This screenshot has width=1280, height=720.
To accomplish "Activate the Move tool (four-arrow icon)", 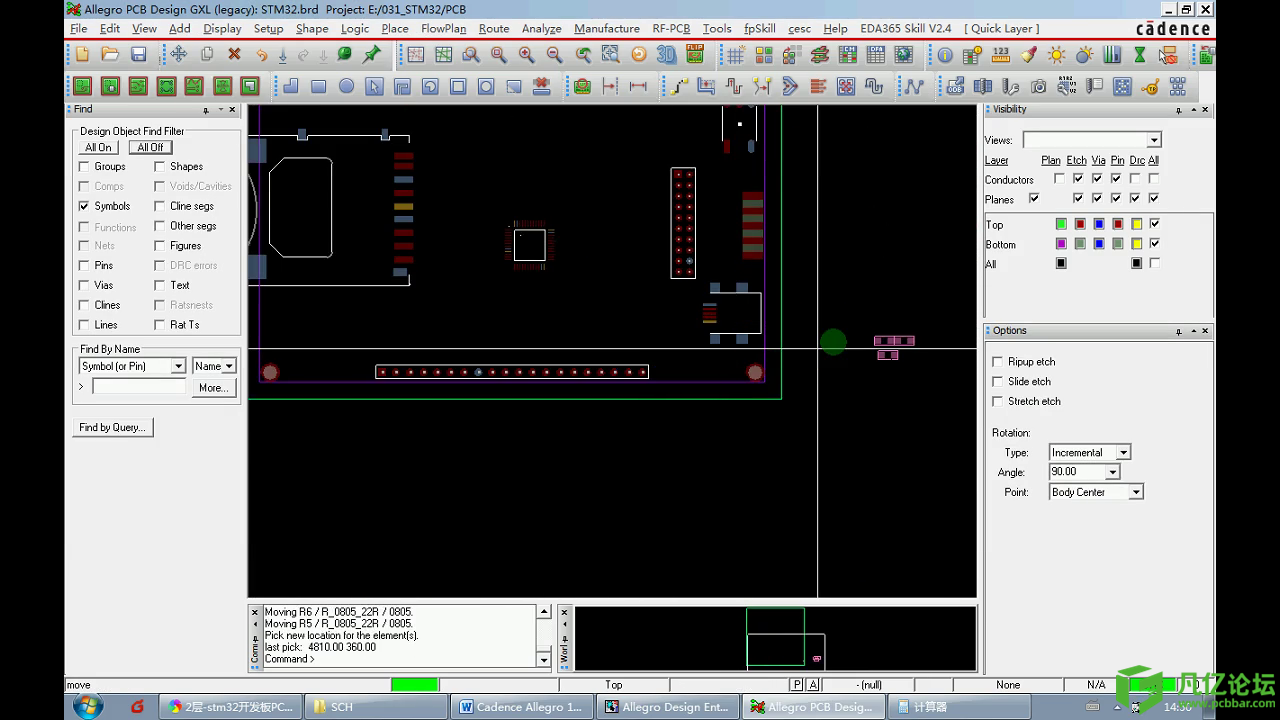I will click(178, 54).
